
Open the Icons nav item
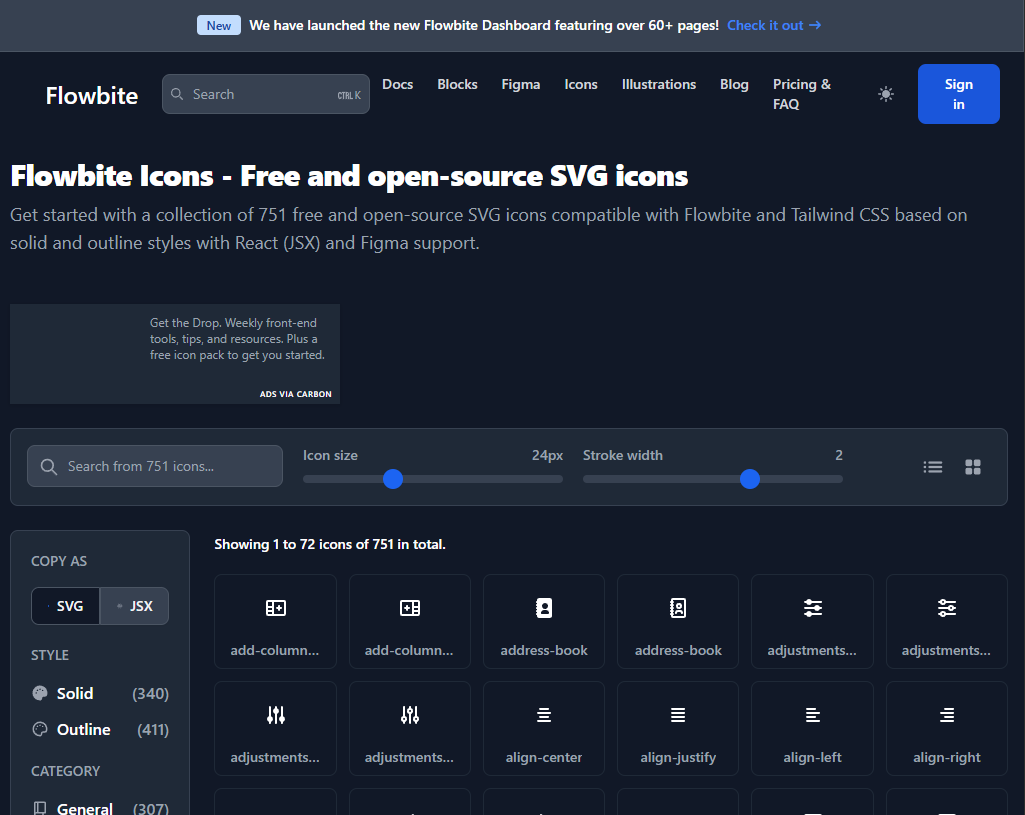point(581,84)
